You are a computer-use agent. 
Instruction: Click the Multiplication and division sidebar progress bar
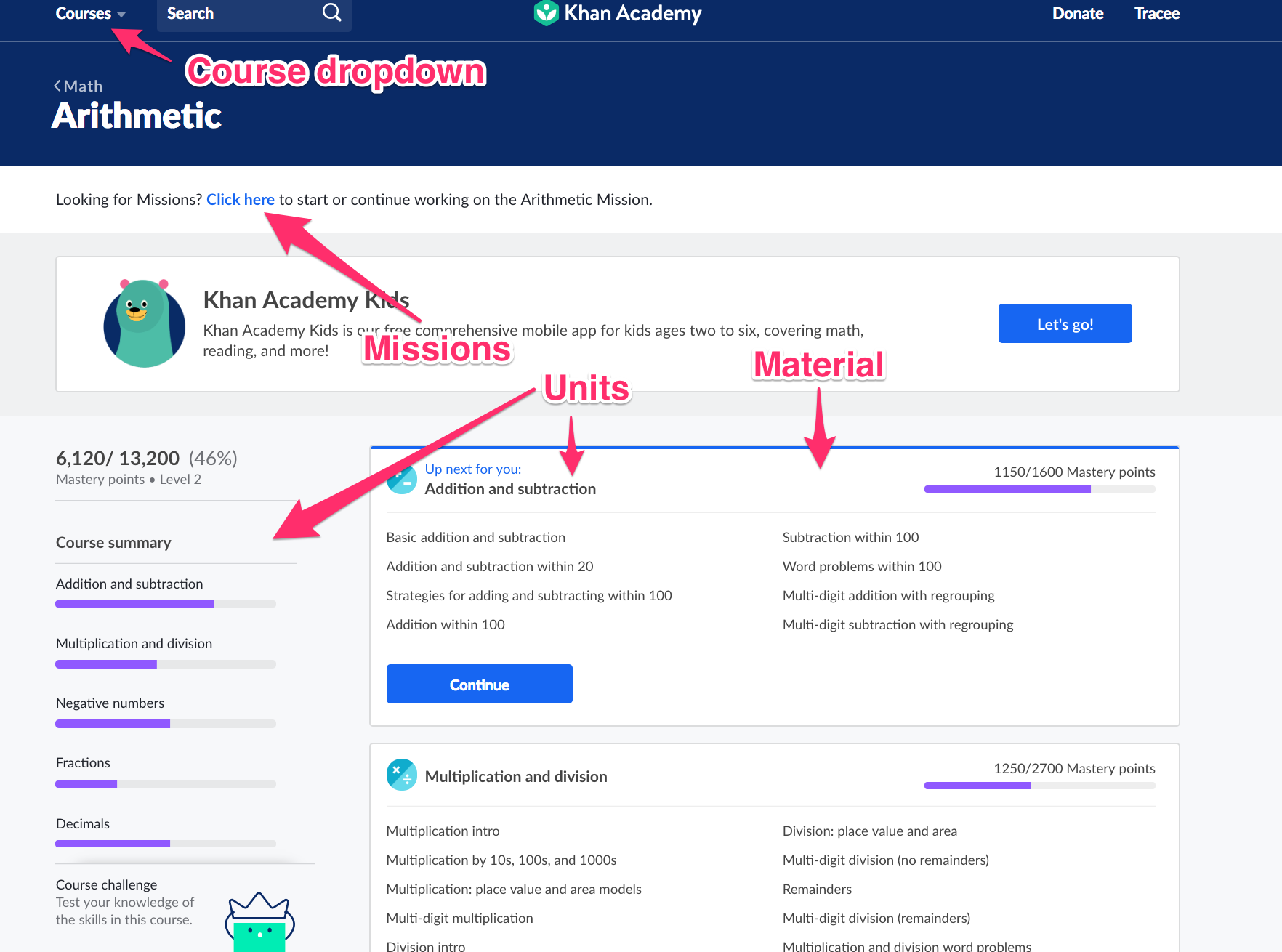[x=166, y=664]
